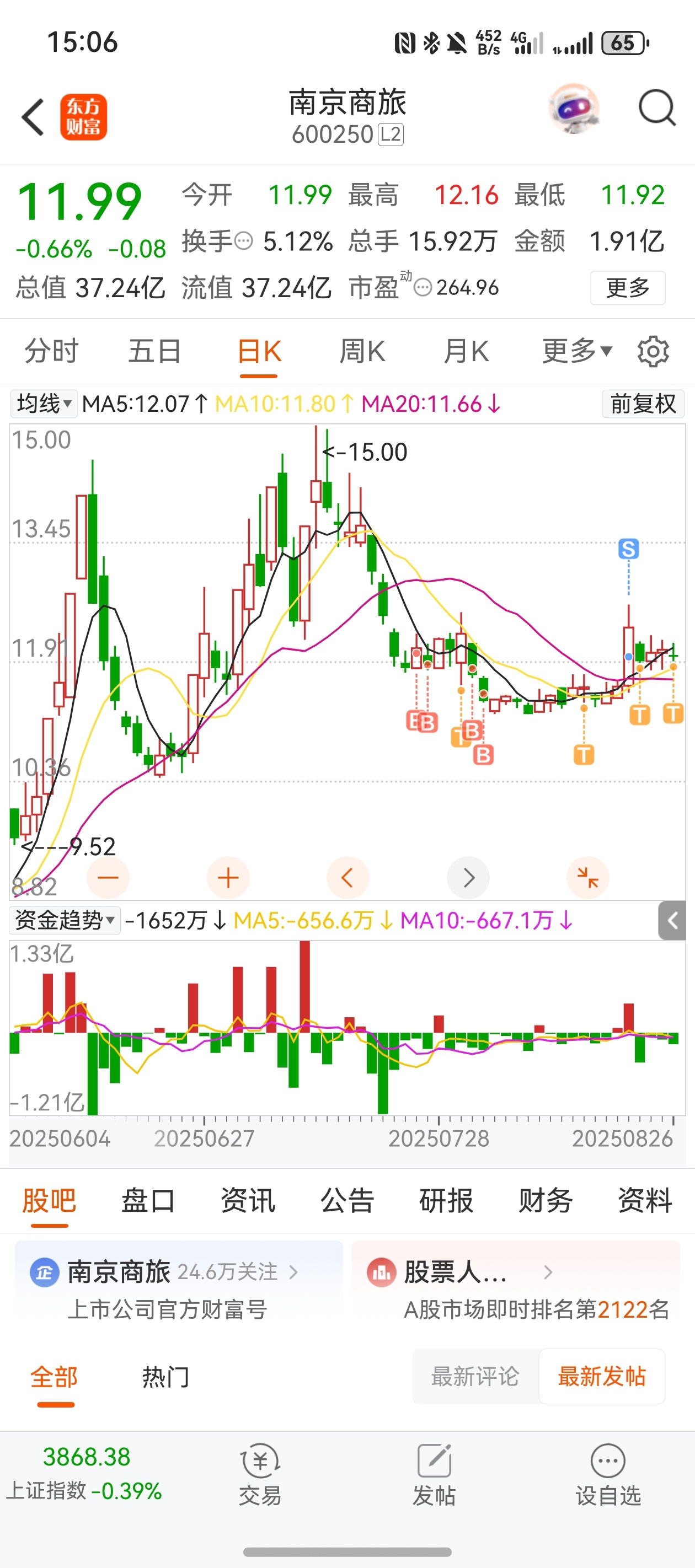Expand the 更多 chart period dropdown
Image resolution: width=695 pixels, height=1568 pixels.
[577, 351]
